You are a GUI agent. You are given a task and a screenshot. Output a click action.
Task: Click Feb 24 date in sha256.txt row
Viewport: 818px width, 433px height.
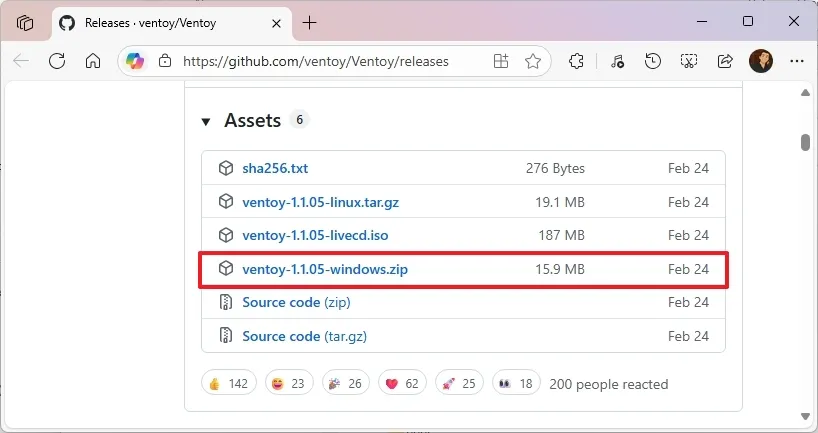(688, 169)
